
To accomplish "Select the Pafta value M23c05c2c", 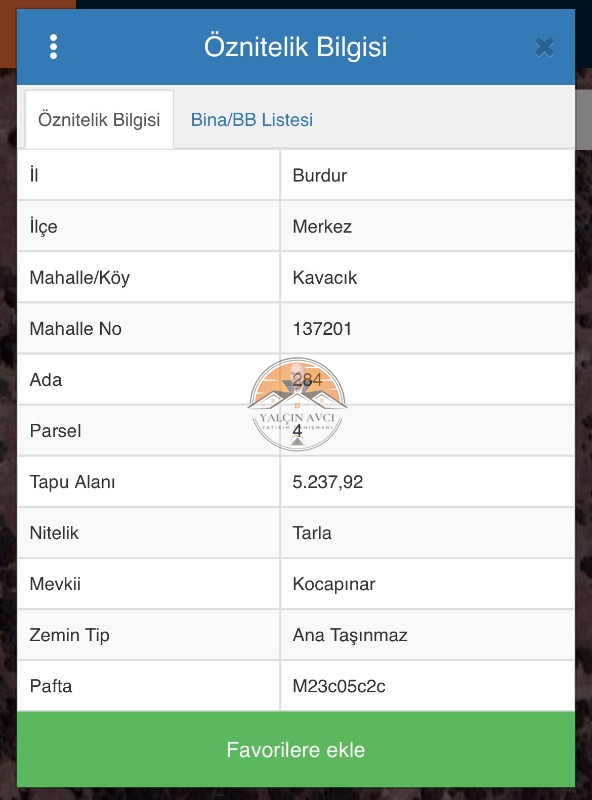I will click(x=339, y=686).
